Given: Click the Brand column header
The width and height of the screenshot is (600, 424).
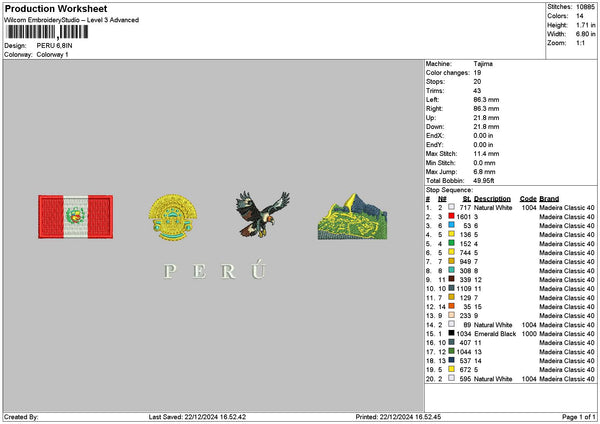Looking at the screenshot, I should coord(549,199).
